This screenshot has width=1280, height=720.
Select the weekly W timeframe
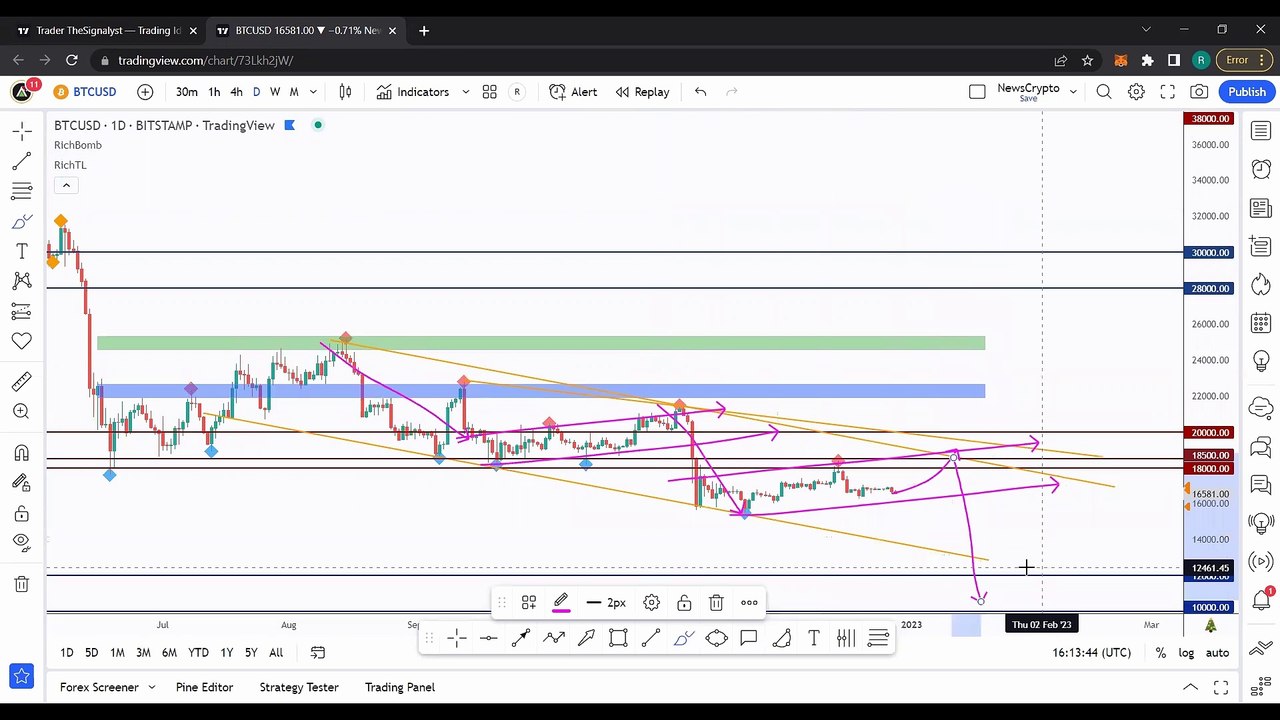click(275, 92)
